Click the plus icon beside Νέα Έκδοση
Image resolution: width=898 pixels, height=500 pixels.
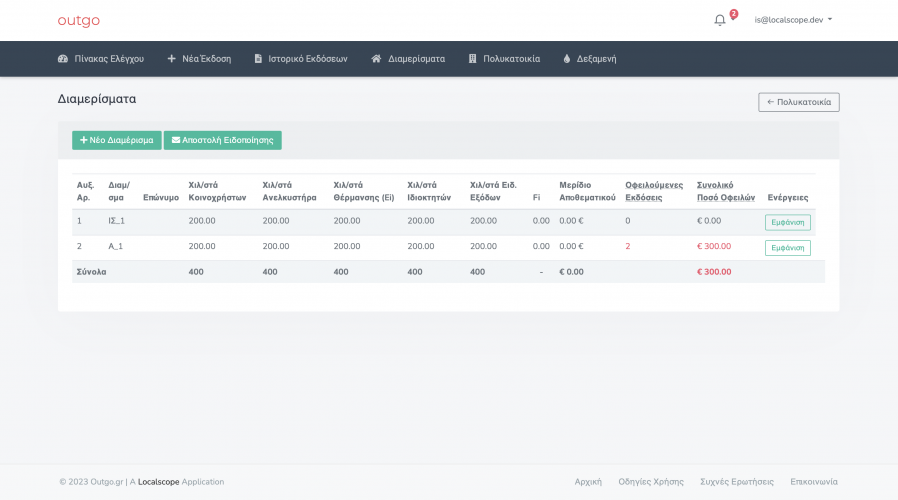[x=171, y=58]
